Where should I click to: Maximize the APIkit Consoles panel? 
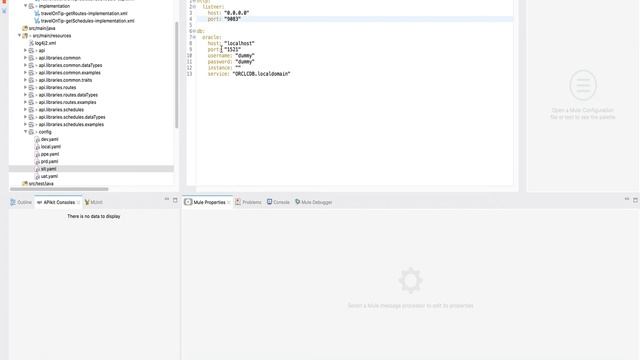(x=175, y=200)
